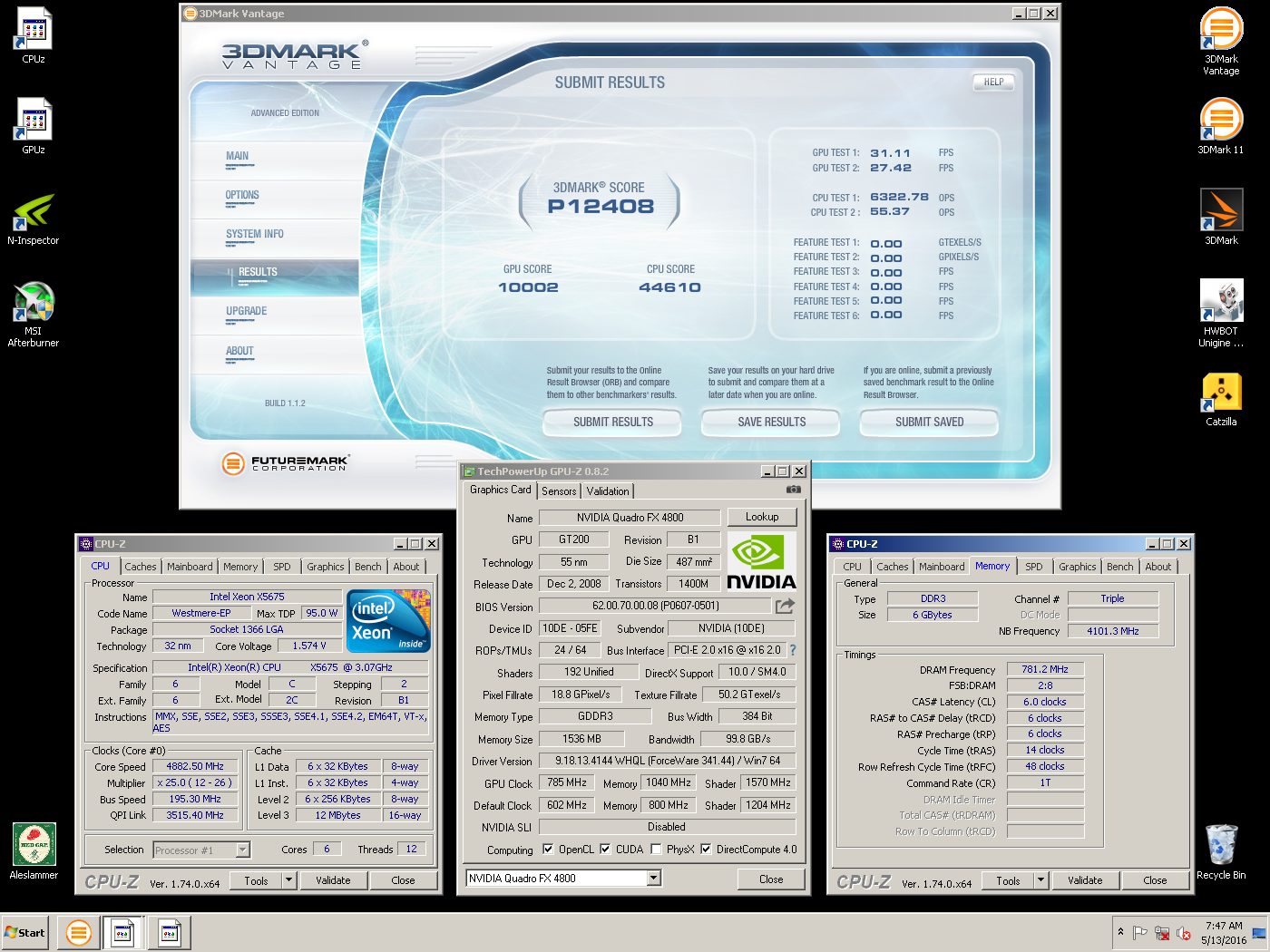Image resolution: width=1270 pixels, height=952 pixels.
Task: Open the Processor #1 selection dropdown
Action: (x=242, y=850)
